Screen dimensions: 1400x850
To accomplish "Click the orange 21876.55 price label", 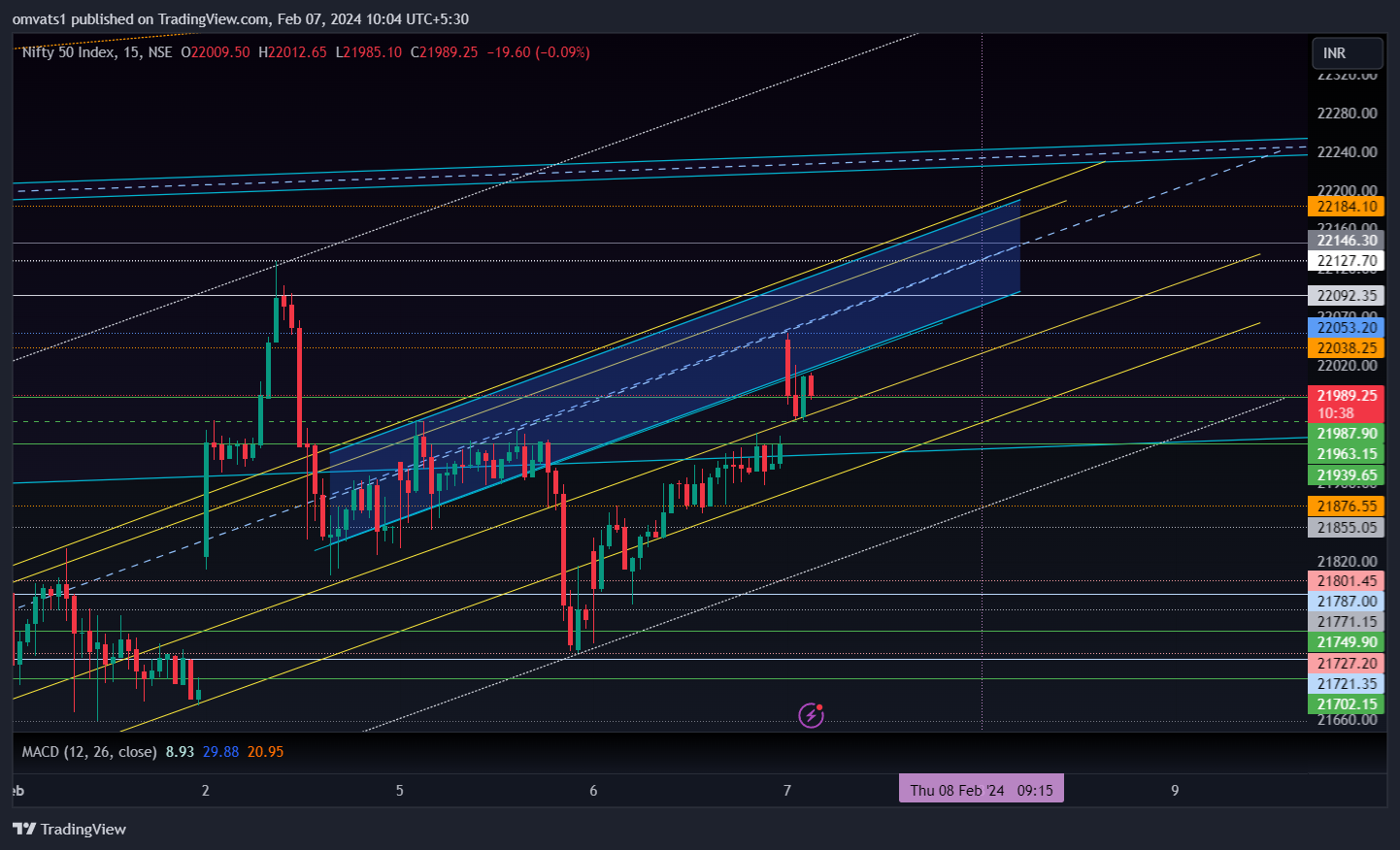I will (1347, 507).
